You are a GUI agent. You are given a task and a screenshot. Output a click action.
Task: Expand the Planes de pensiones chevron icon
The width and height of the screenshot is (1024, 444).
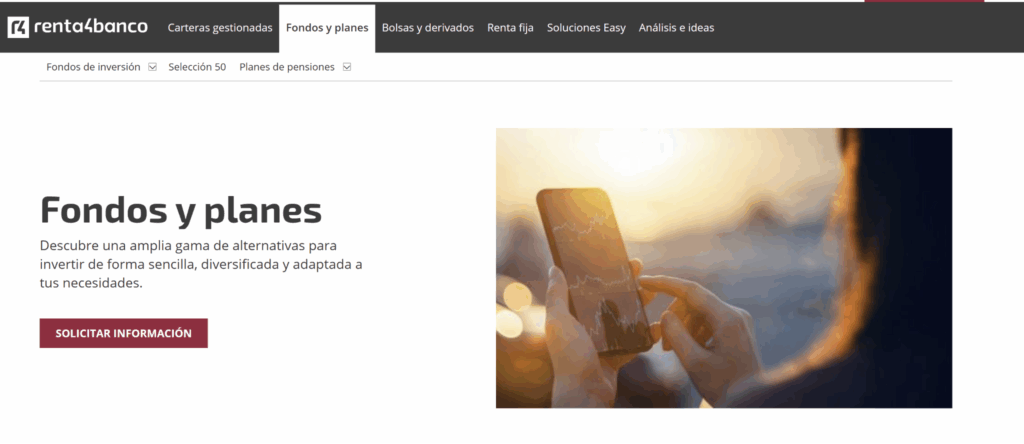coord(347,67)
